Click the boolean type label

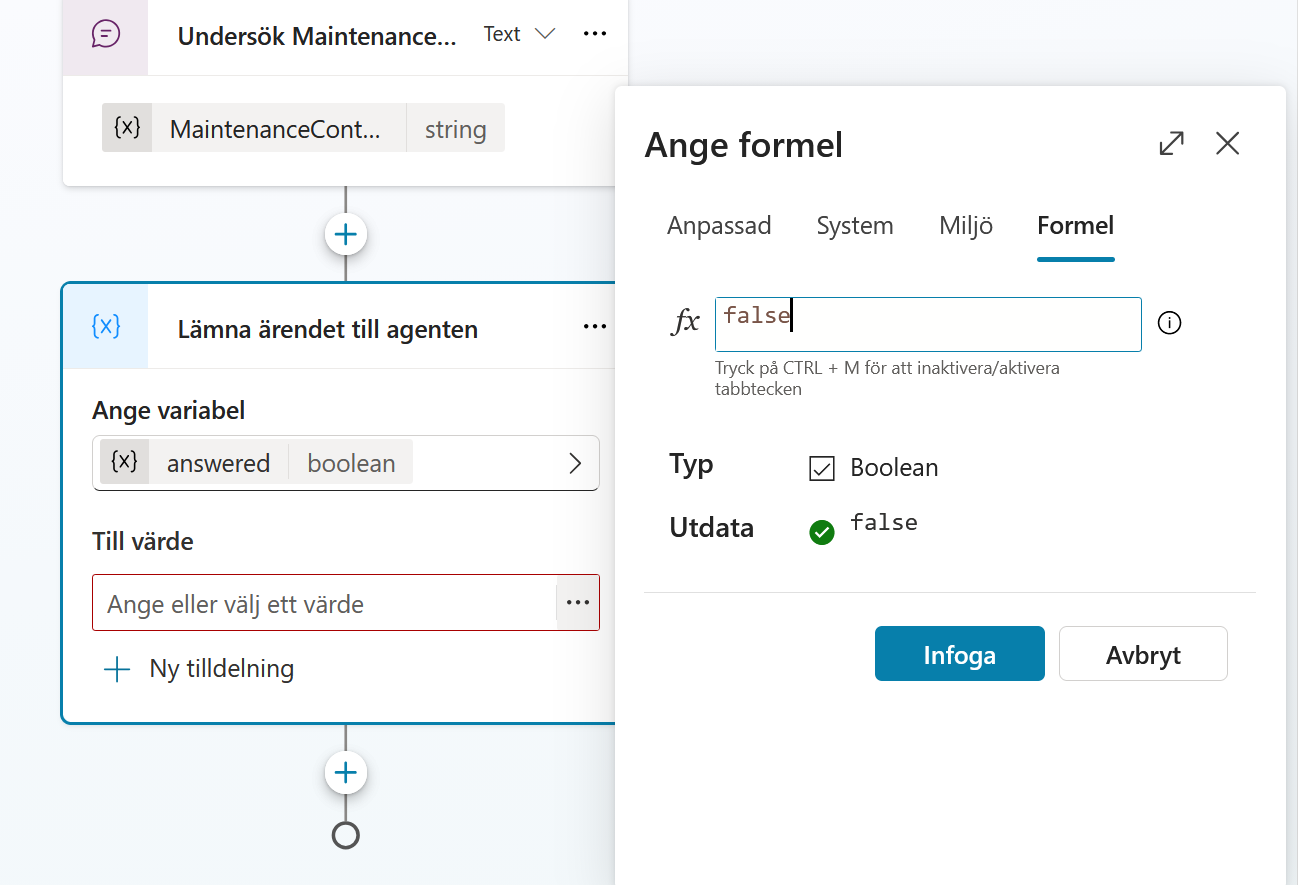click(351, 464)
